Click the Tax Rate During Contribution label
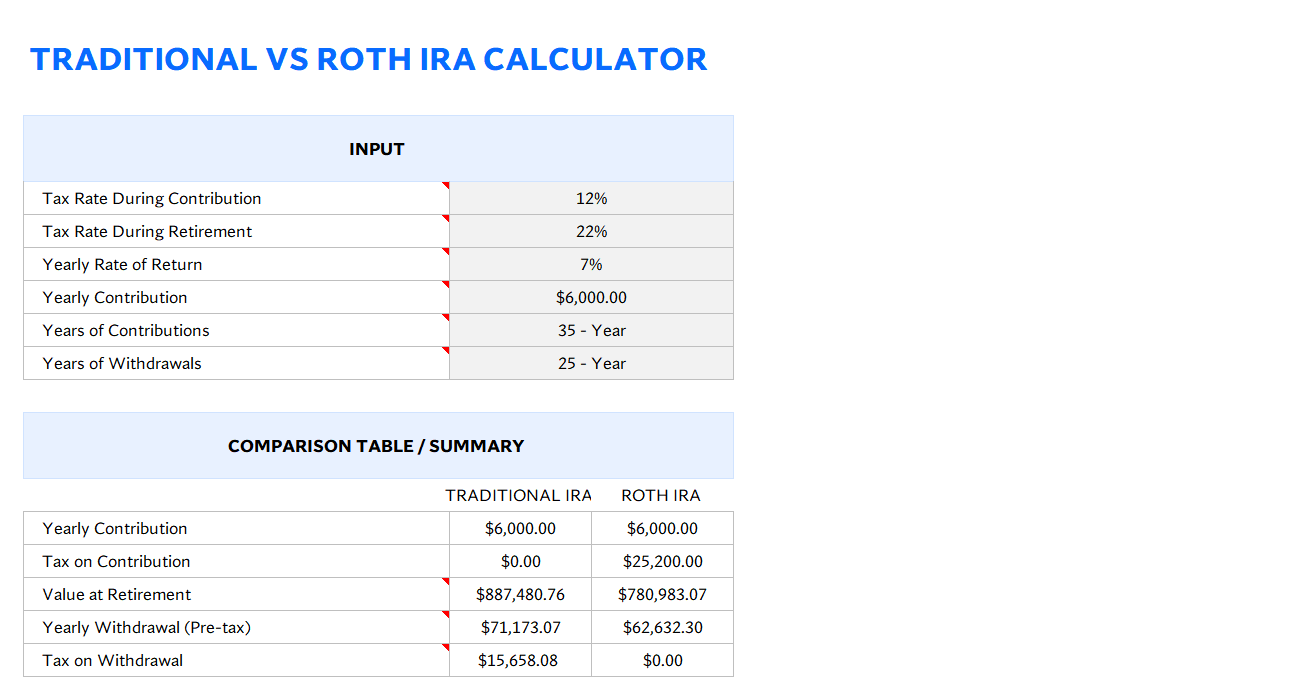Image resolution: width=1302 pixels, height=677 pixels. (152, 198)
